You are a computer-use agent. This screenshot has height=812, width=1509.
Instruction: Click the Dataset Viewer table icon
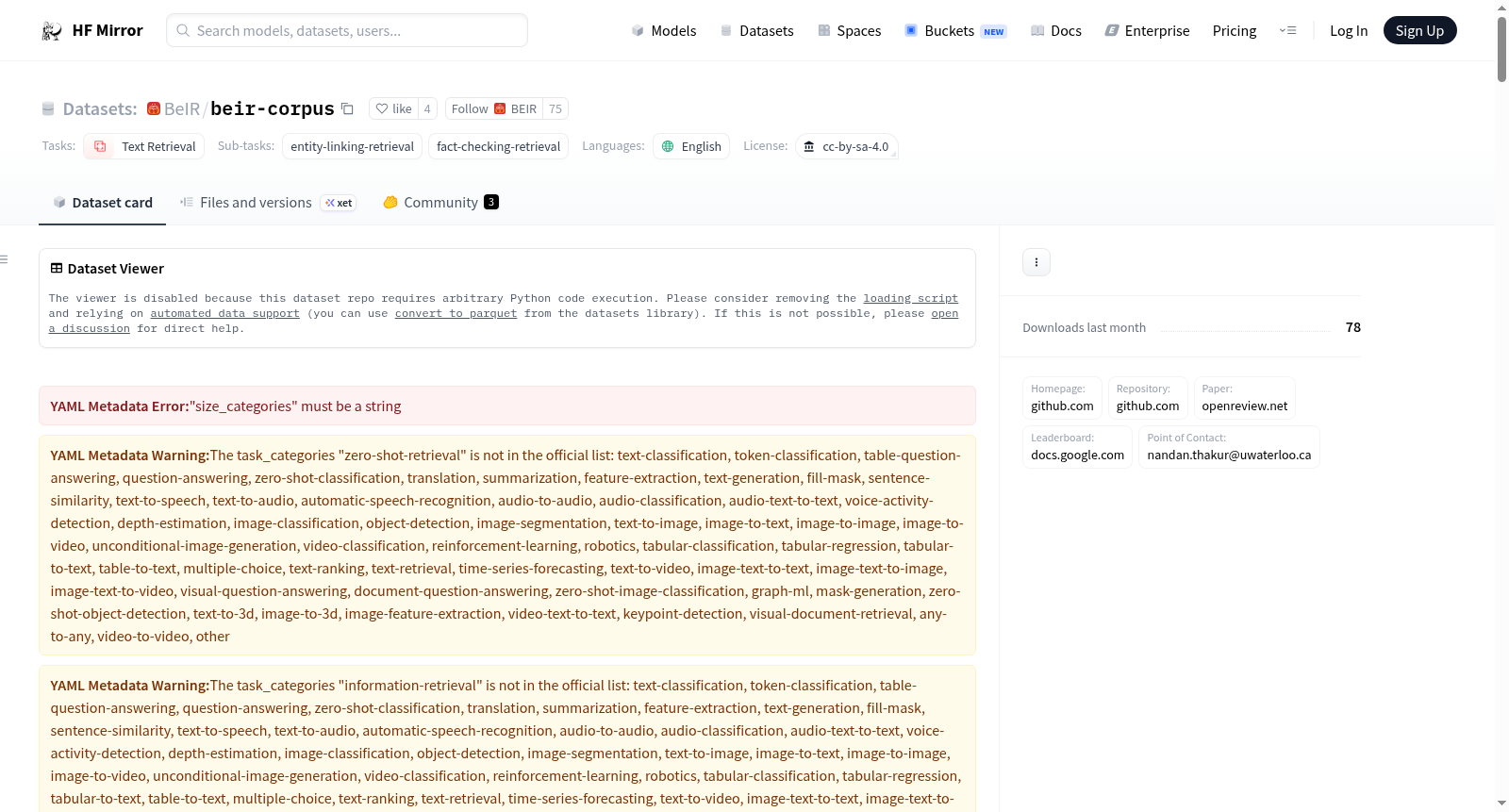(57, 268)
